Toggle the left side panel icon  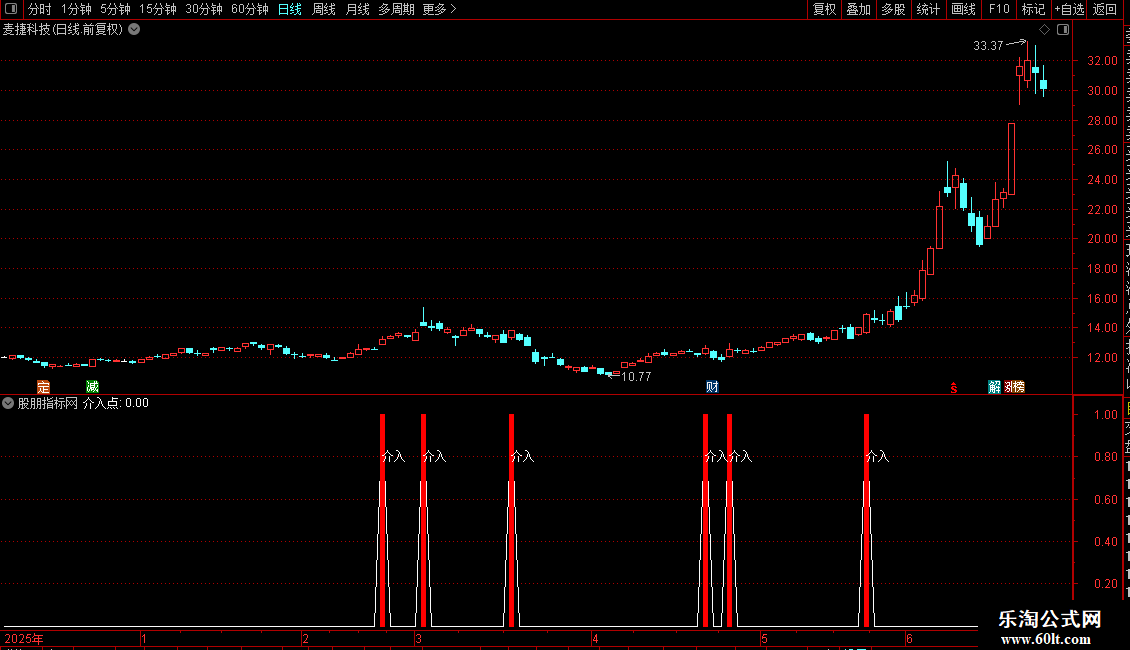[11, 9]
